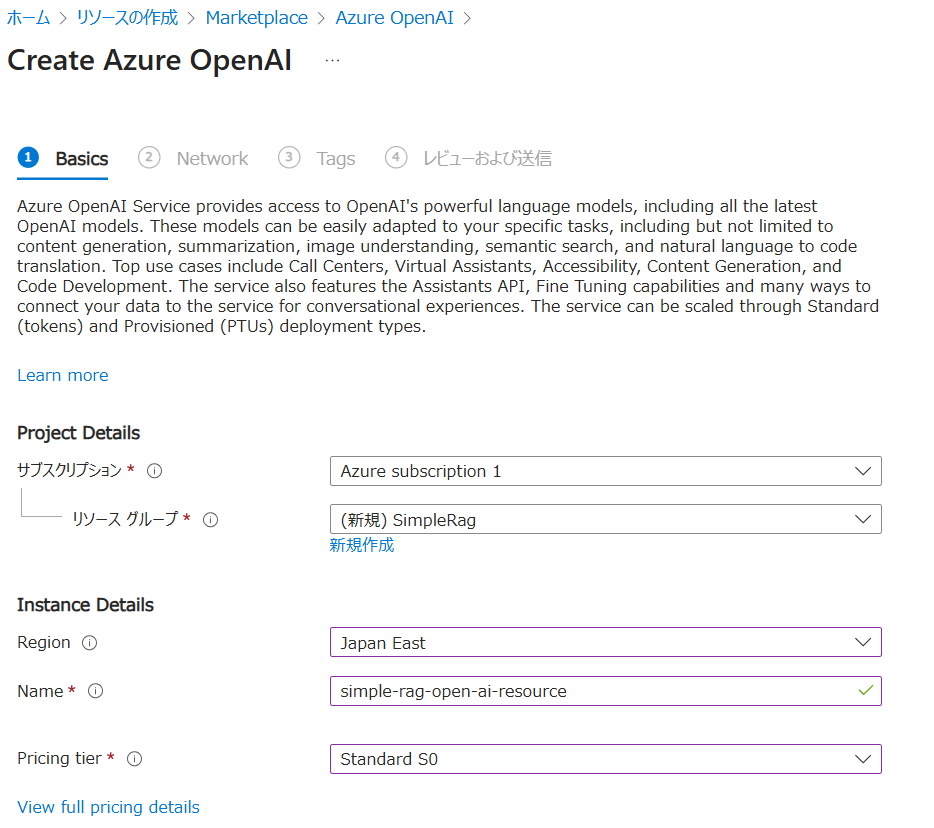
Task: Show info tooltip beside Region label
Action: [x=89, y=643]
